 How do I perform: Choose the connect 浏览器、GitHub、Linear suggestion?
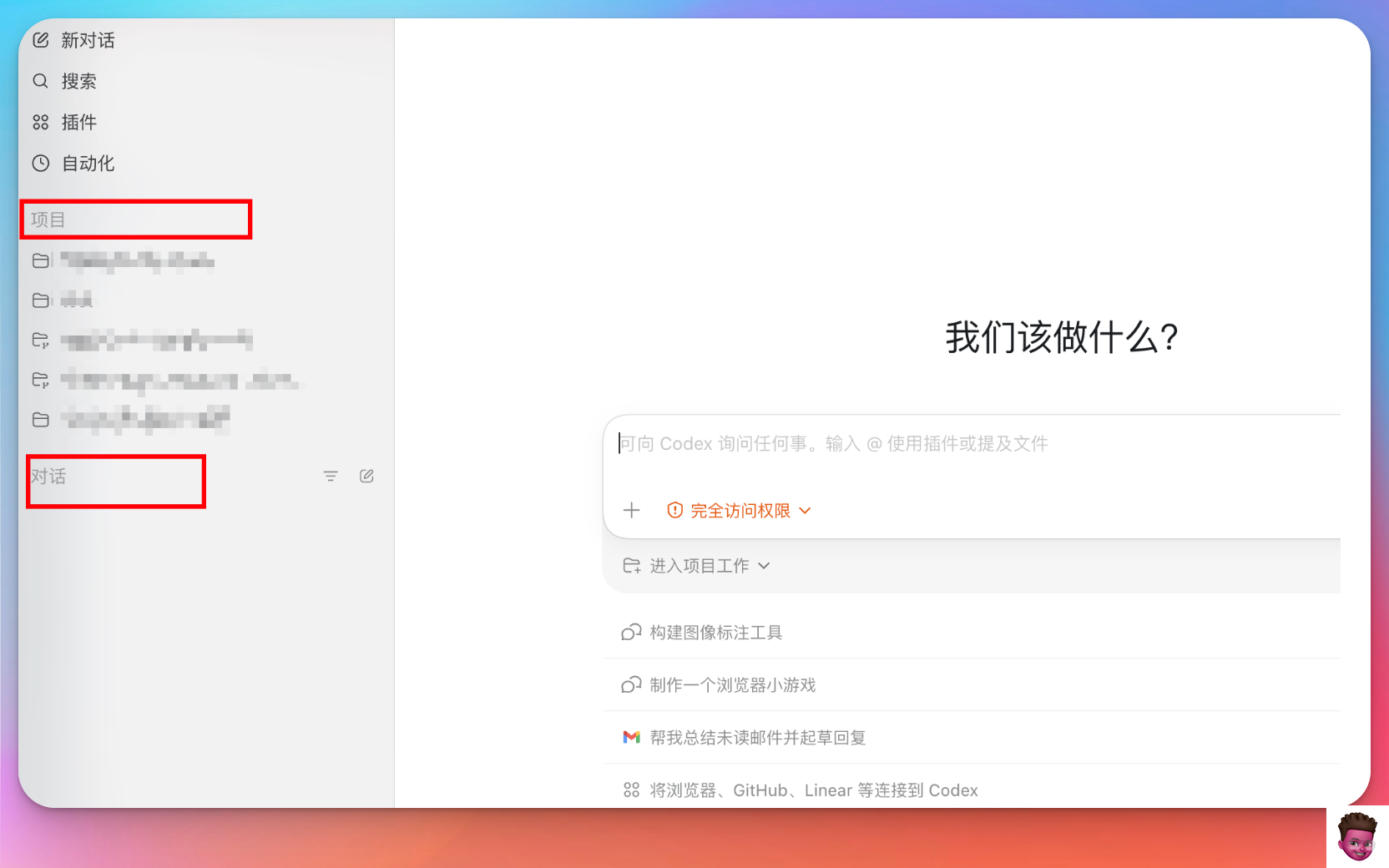972,790
